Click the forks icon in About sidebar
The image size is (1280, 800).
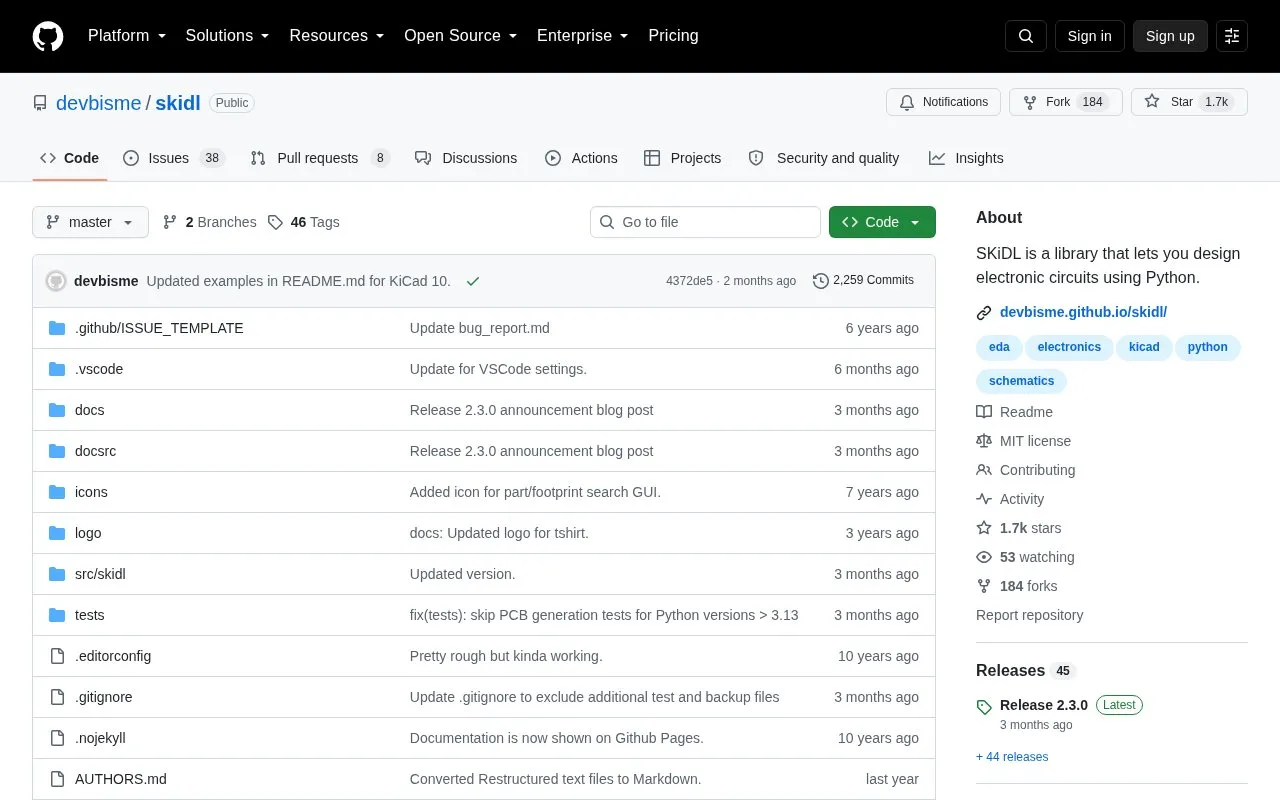pyautogui.click(x=984, y=586)
